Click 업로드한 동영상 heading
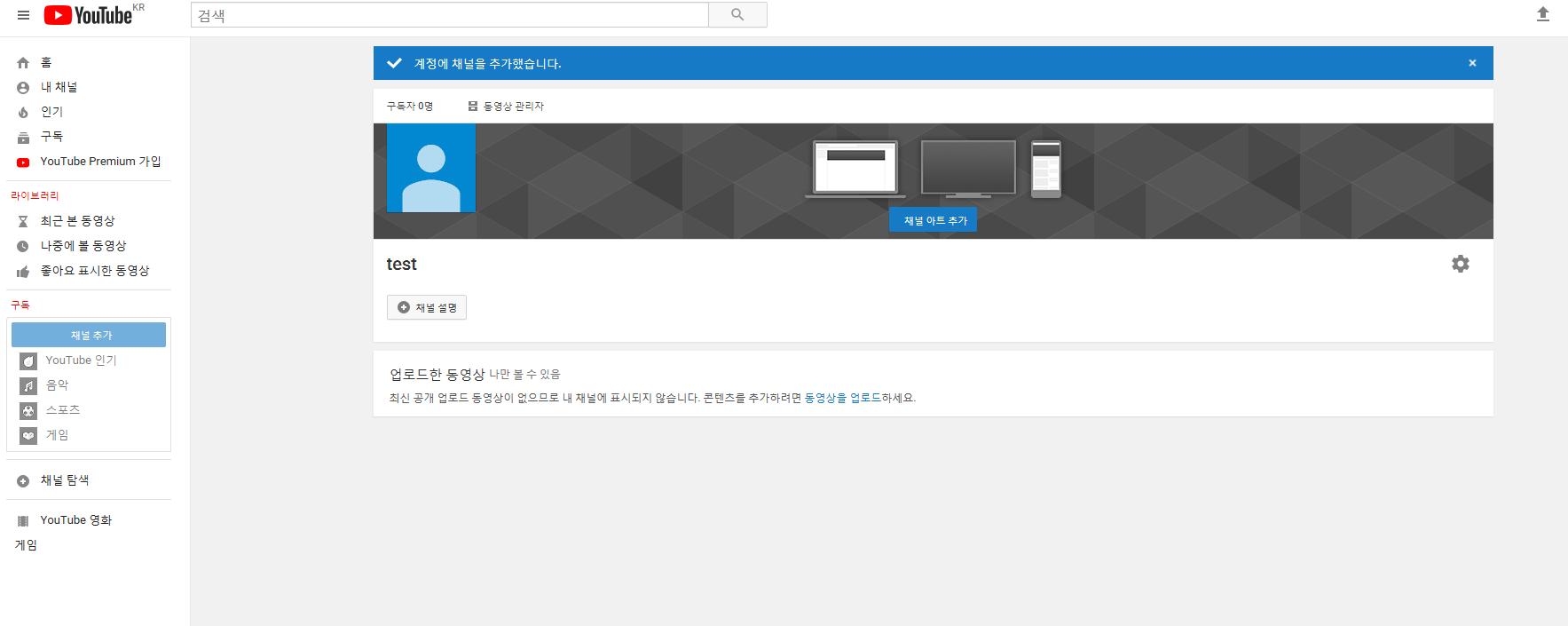The width and height of the screenshot is (1568, 626). [437, 374]
